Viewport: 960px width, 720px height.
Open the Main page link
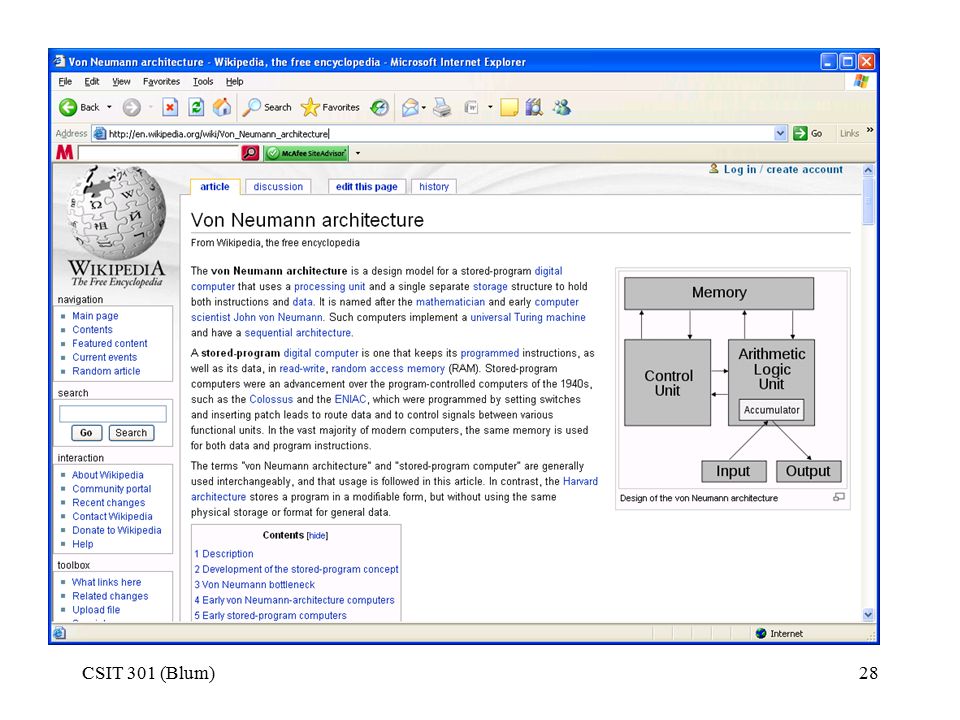[x=95, y=316]
